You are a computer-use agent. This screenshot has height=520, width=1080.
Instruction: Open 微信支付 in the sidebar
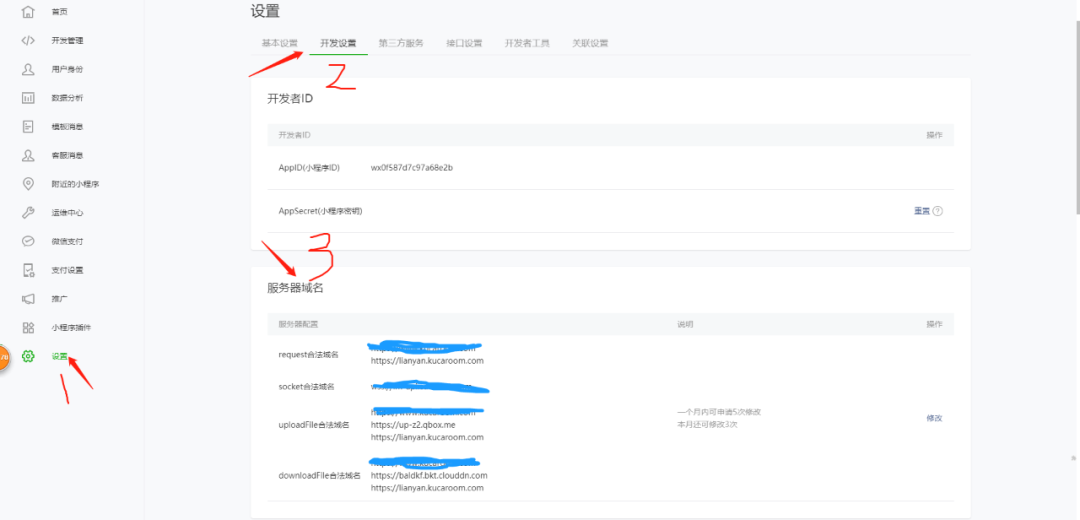click(x=68, y=242)
